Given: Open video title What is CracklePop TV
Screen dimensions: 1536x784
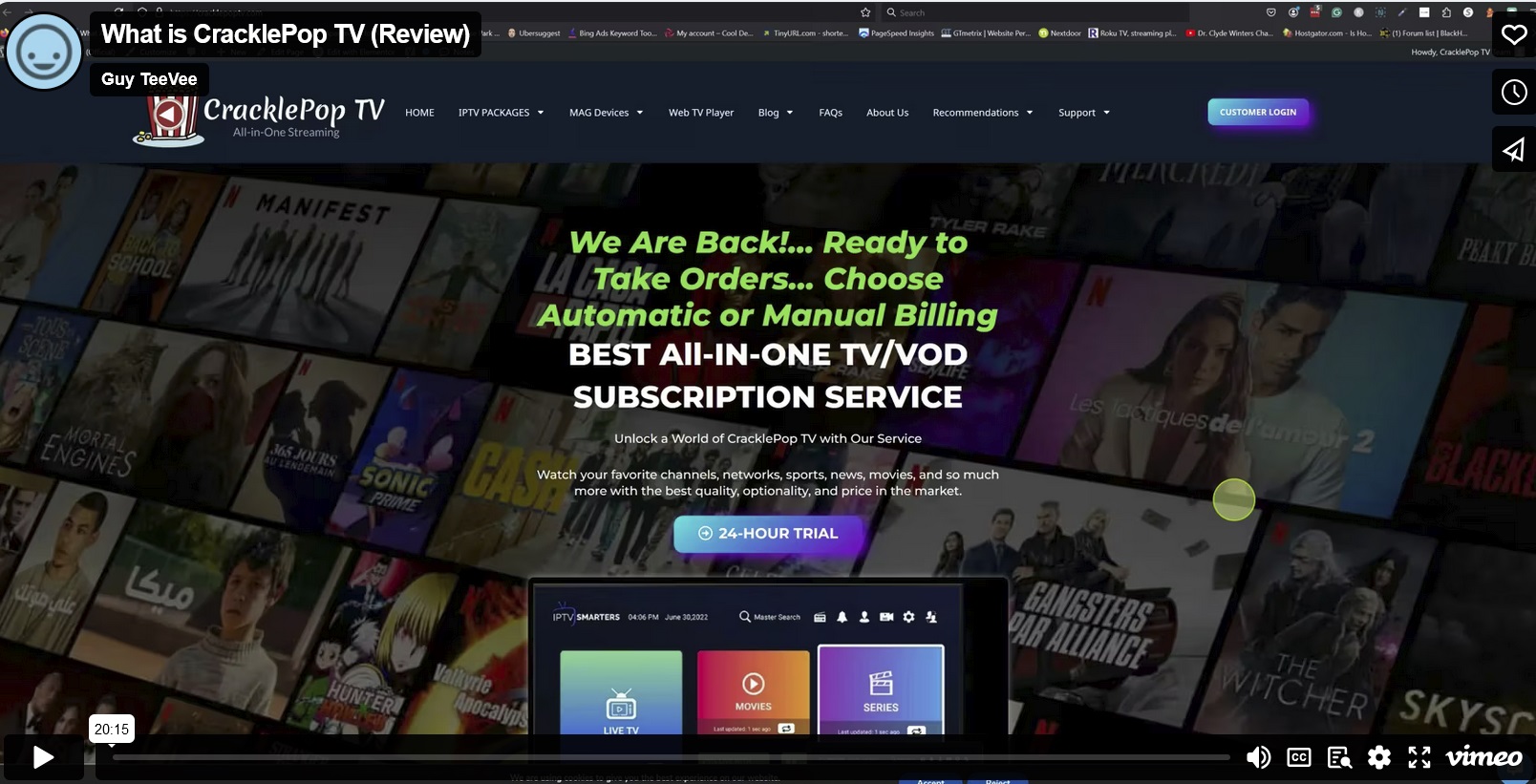Looking at the screenshot, I should tap(286, 34).
